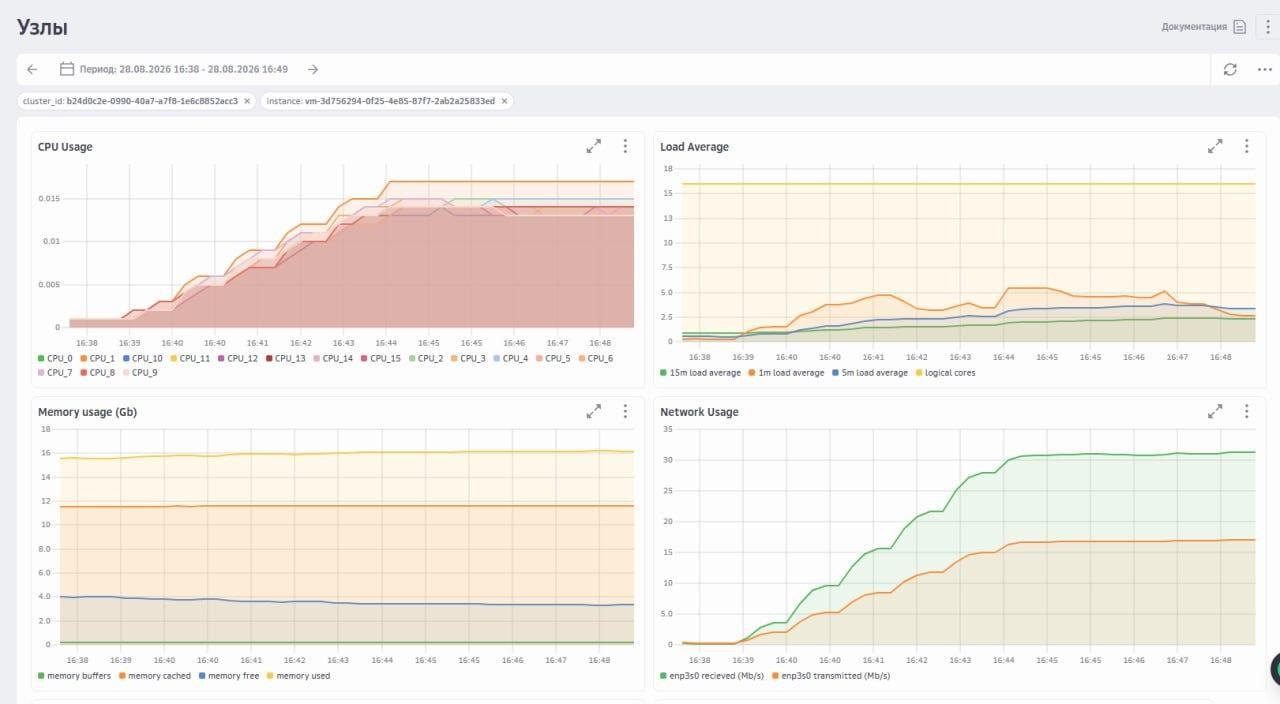Click the Network Usage chart title

click(x=699, y=411)
